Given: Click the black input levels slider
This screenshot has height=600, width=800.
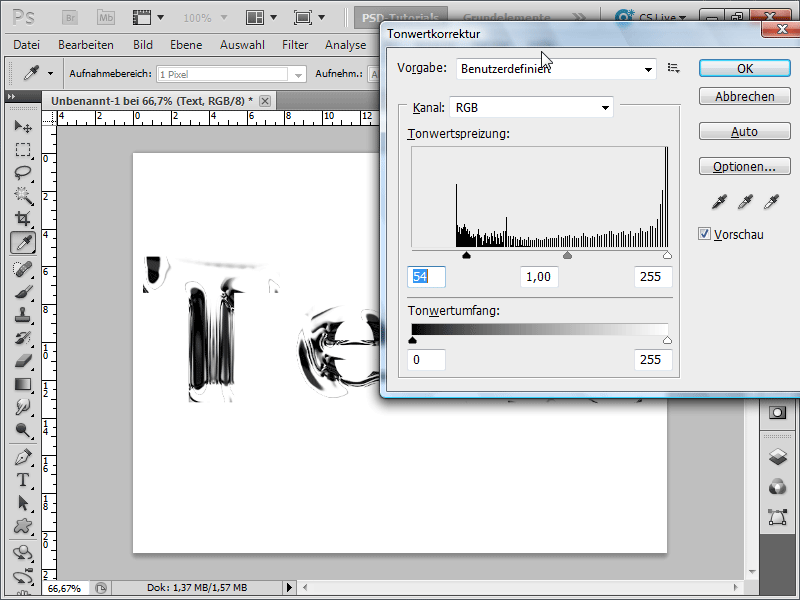Looking at the screenshot, I should tap(466, 255).
